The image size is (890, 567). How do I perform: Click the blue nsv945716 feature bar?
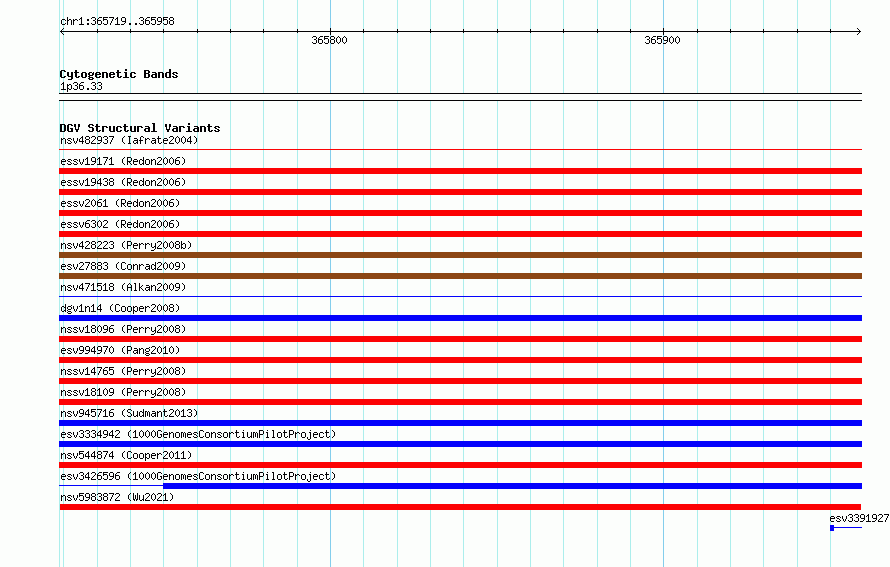pyautogui.click(x=460, y=423)
